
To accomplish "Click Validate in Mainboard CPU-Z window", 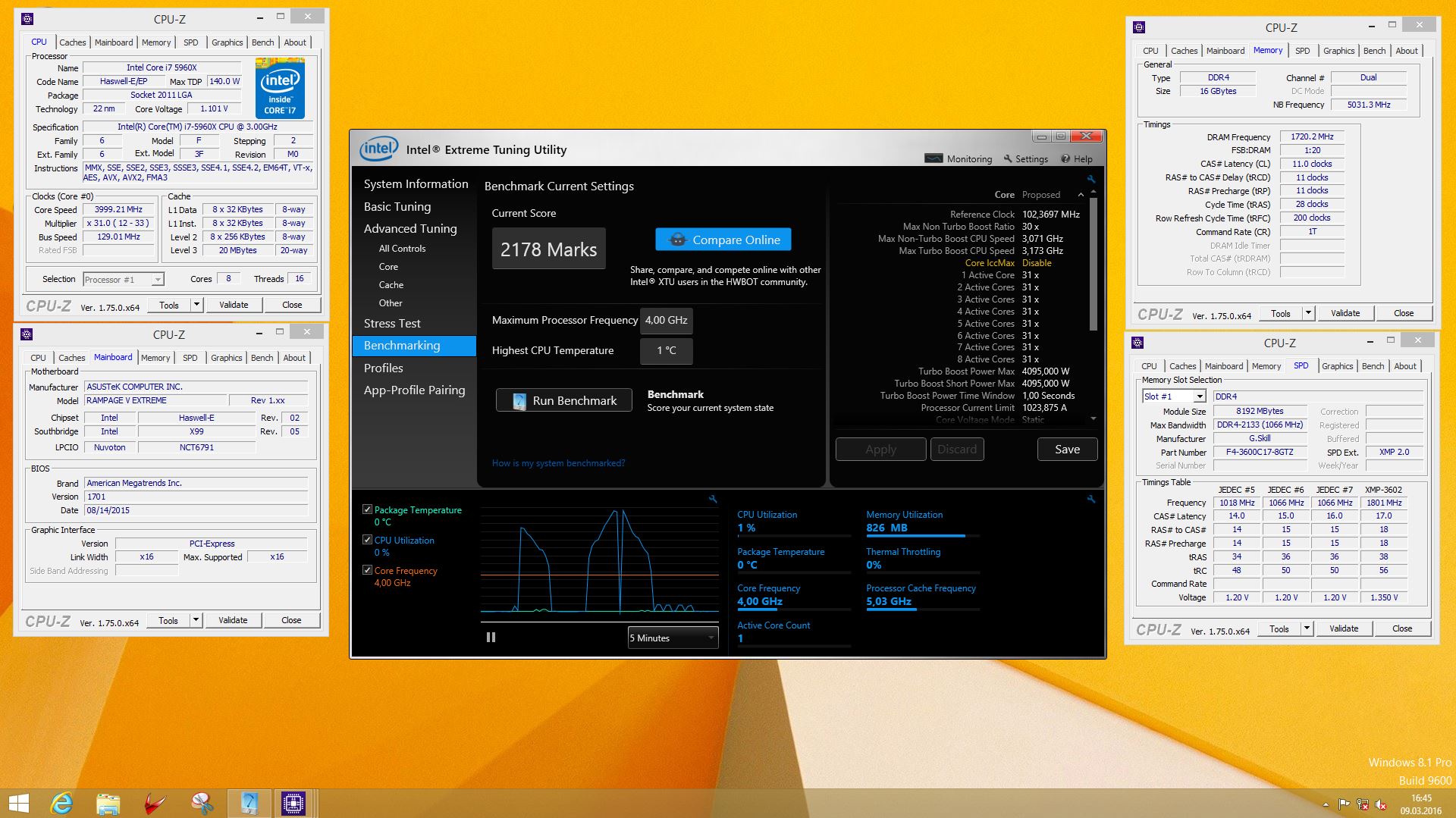I will 233,620.
